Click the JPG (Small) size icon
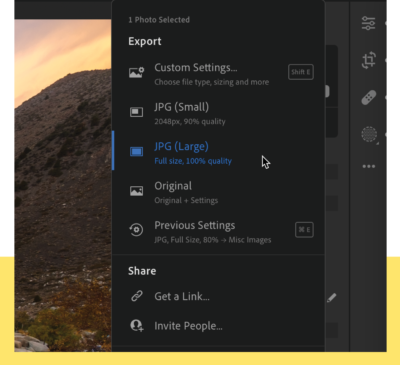Image resolution: width=400 pixels, height=365 pixels. (x=136, y=112)
